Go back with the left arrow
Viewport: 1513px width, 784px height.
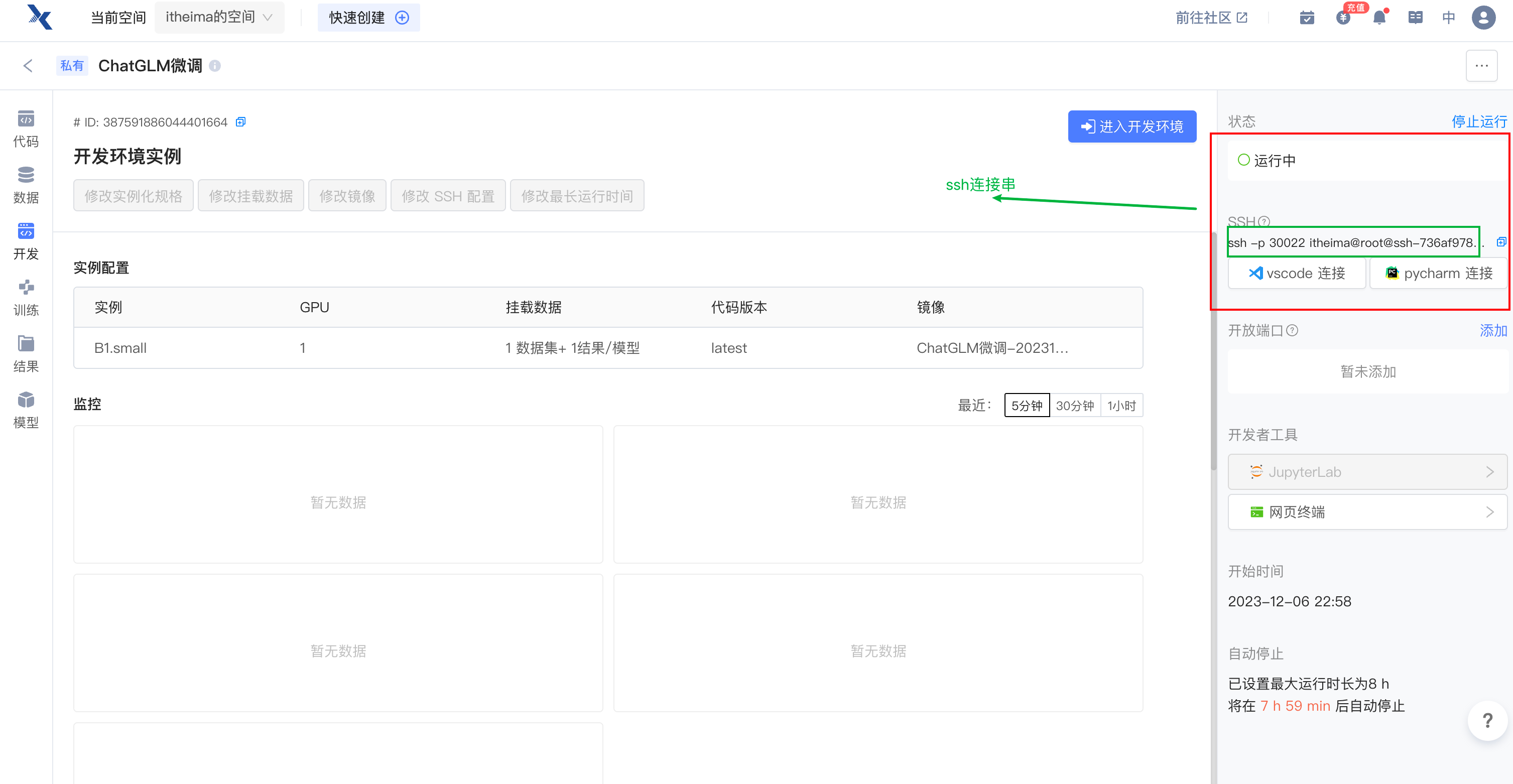click(x=28, y=66)
